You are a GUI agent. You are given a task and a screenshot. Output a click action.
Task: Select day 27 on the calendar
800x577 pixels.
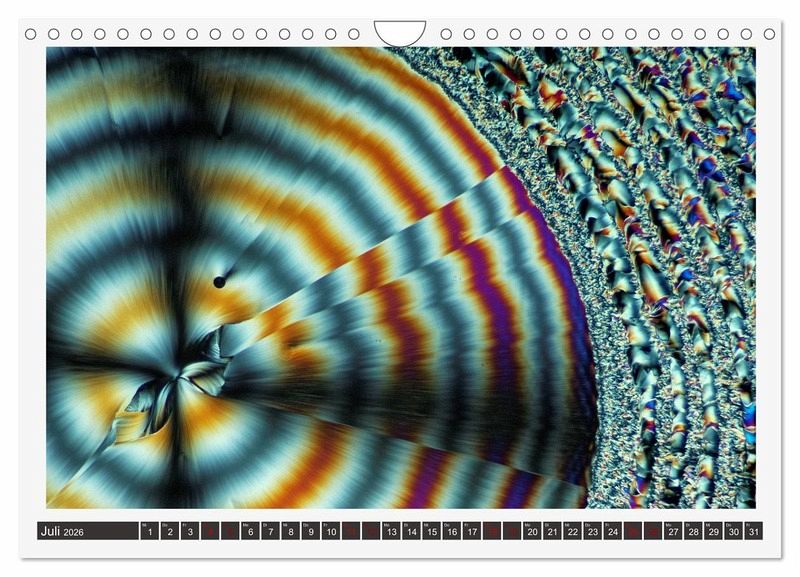(674, 531)
